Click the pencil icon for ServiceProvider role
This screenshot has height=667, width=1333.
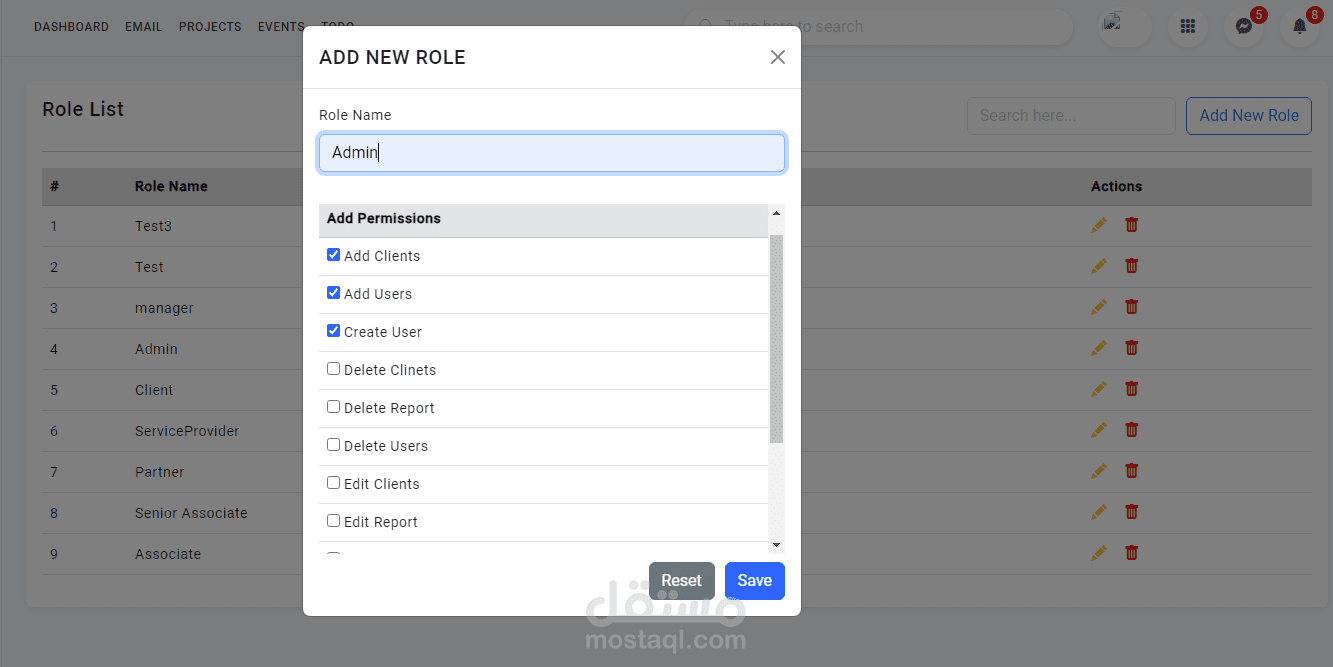pyautogui.click(x=1099, y=430)
